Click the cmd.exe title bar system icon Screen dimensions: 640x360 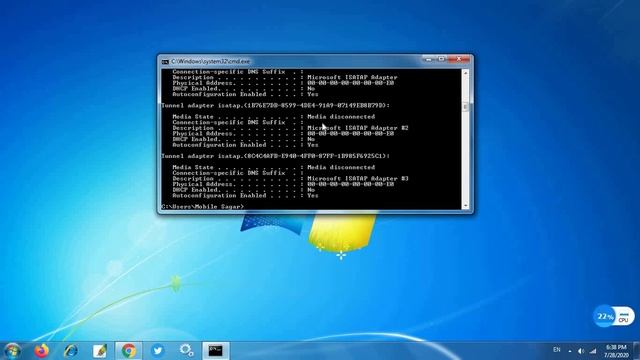tap(165, 62)
